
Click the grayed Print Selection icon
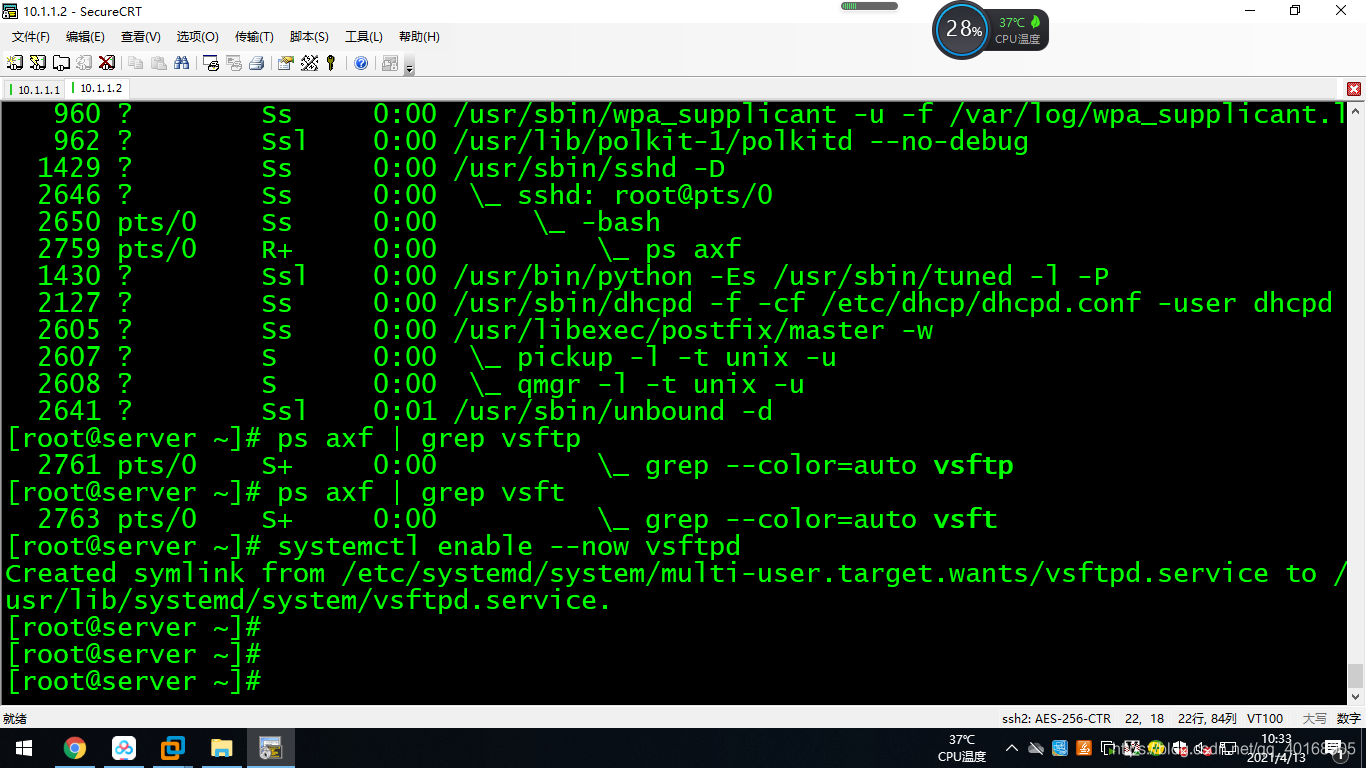(x=234, y=63)
